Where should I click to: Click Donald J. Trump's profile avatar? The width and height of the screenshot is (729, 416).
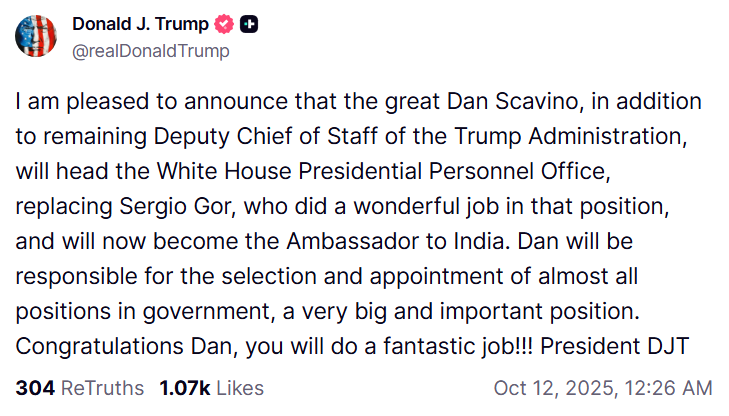point(35,35)
